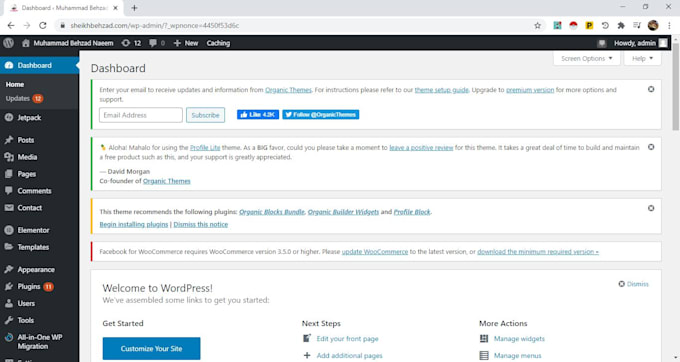Open Updates submenu with 12 badge

24,98
